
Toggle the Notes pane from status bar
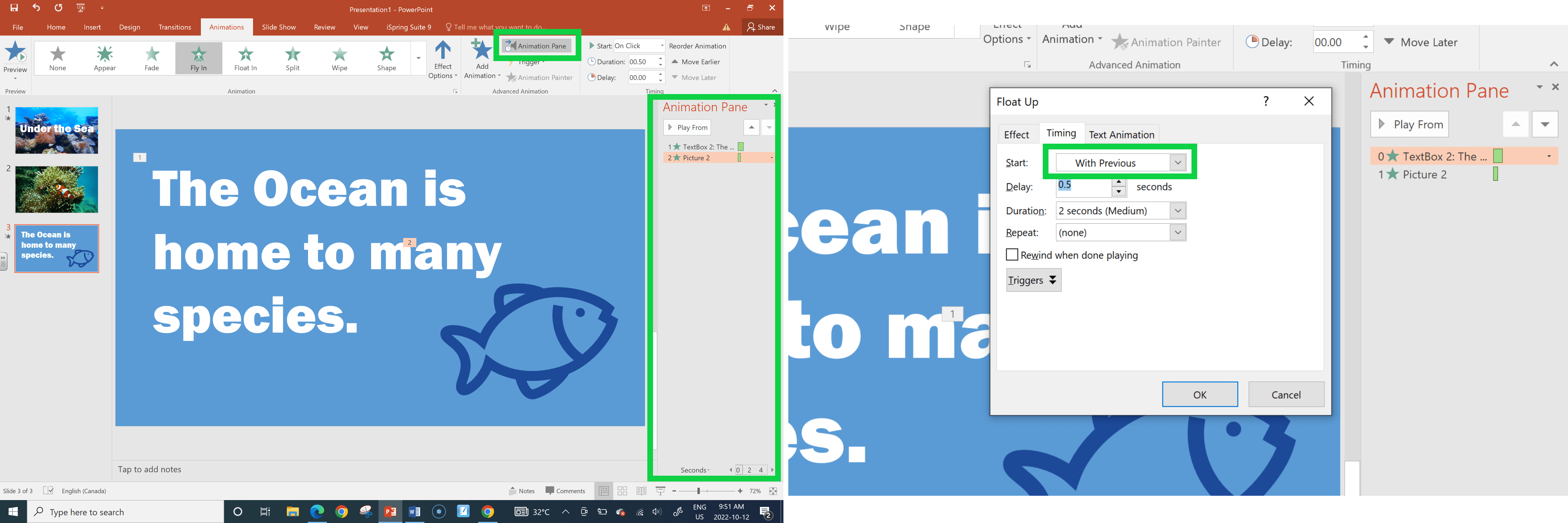(x=522, y=491)
